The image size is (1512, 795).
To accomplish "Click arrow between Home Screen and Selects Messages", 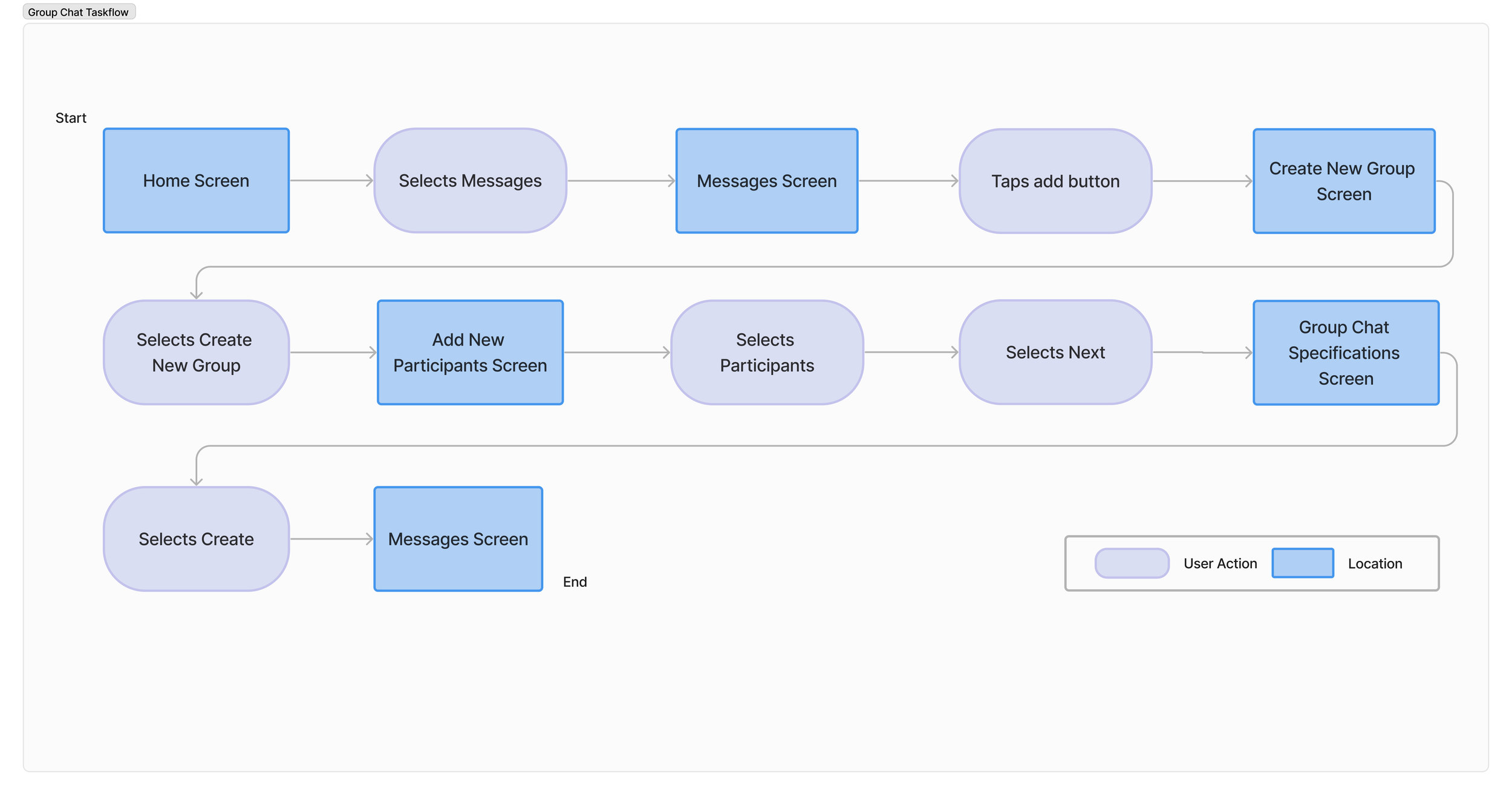I will coord(331,180).
